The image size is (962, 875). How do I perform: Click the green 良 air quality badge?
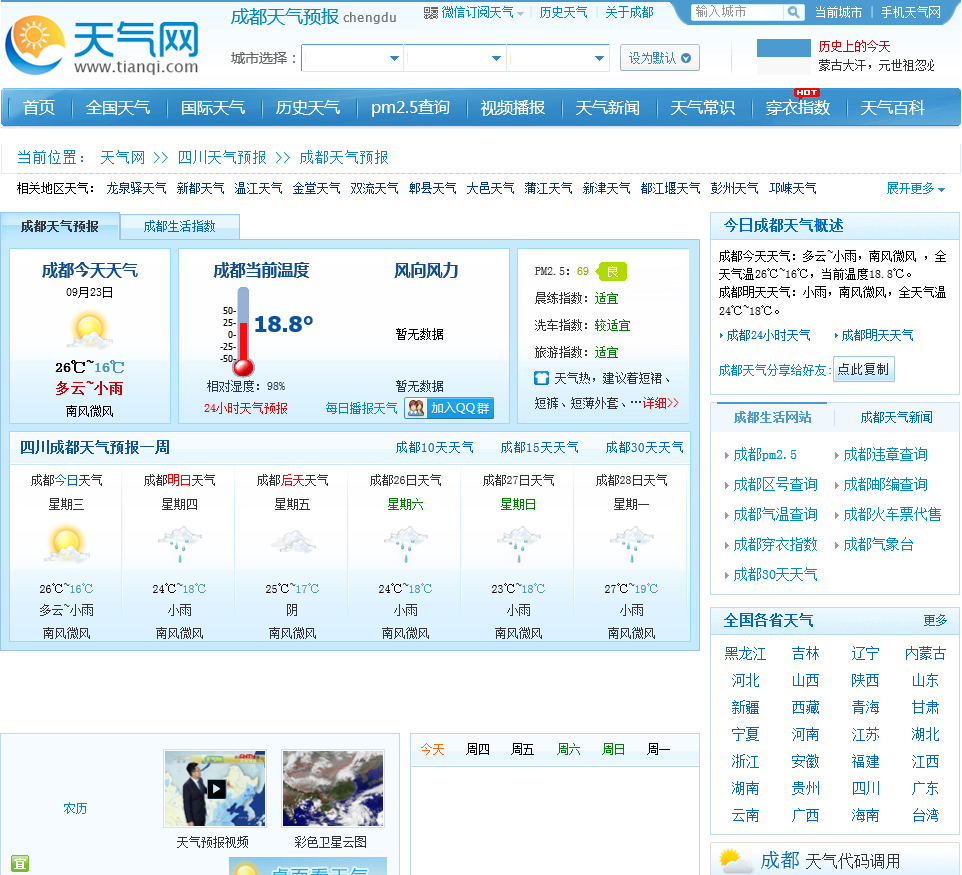[612, 271]
